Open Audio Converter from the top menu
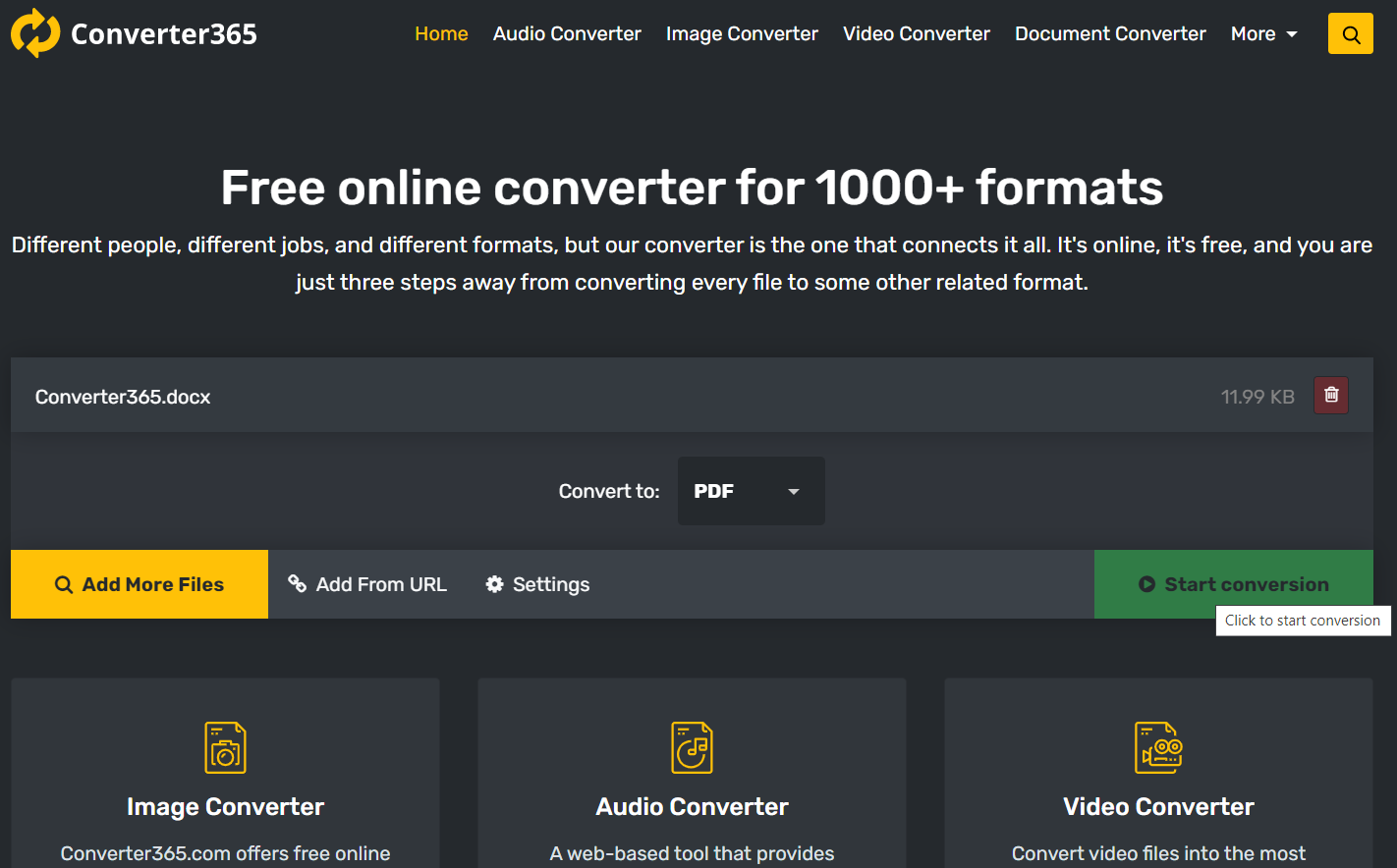 tap(567, 34)
